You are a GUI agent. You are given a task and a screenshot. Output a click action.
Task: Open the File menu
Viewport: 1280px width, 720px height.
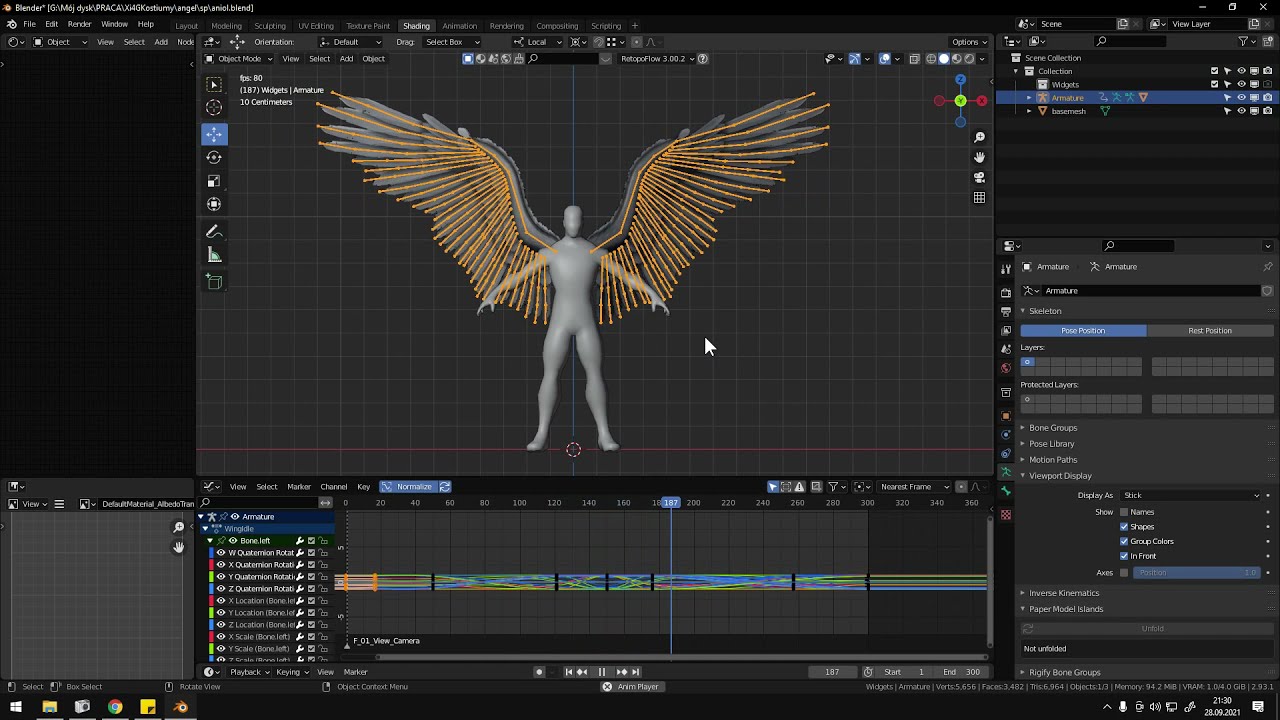[x=29, y=24]
